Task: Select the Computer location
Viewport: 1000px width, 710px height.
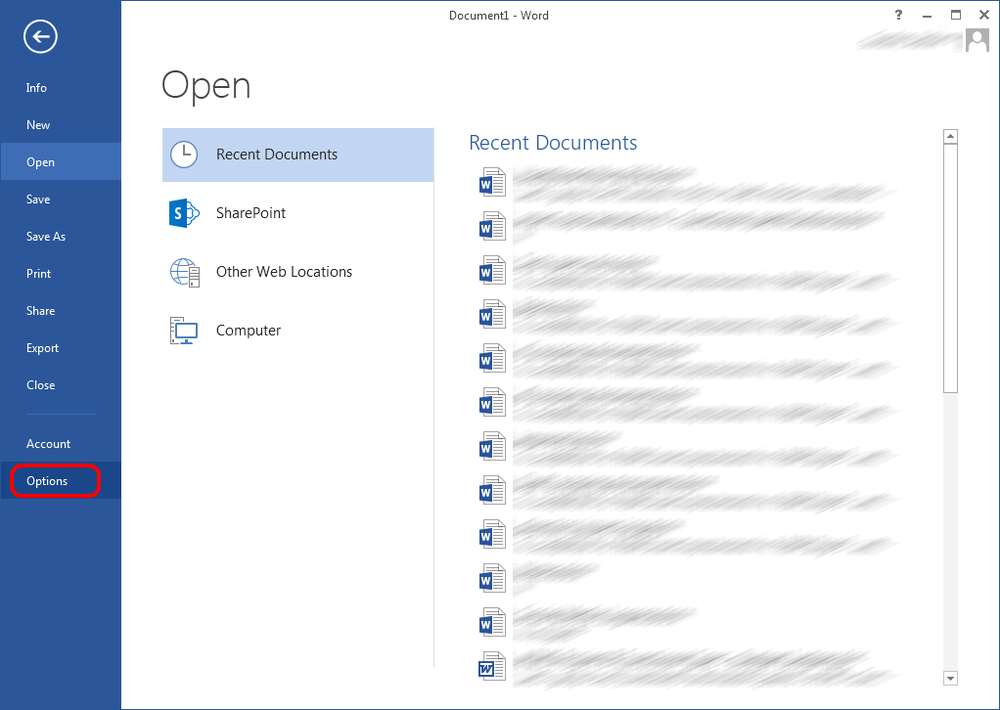Action: pyautogui.click(x=298, y=330)
